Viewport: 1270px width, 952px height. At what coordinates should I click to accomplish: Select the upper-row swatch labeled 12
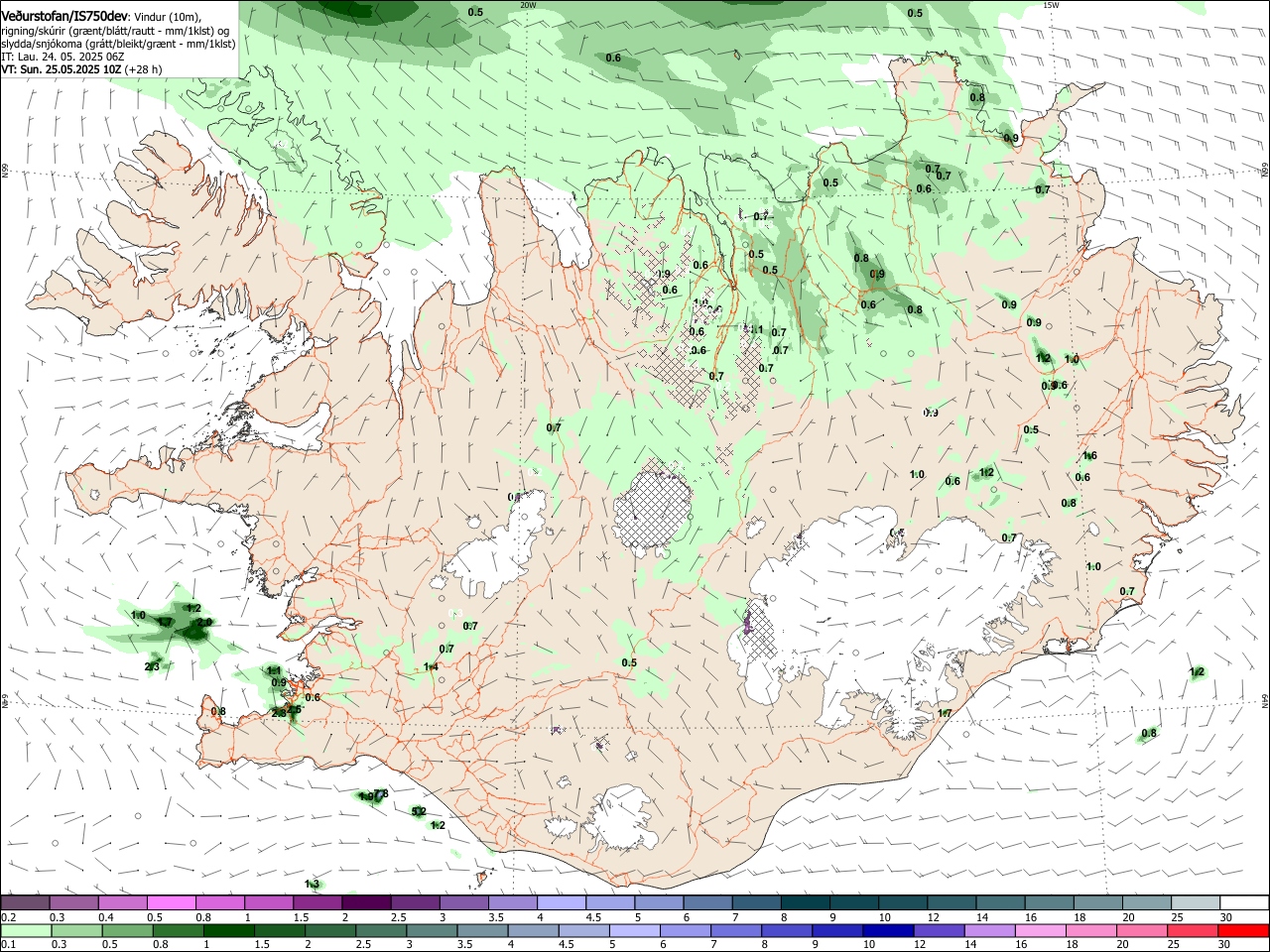(x=952, y=903)
